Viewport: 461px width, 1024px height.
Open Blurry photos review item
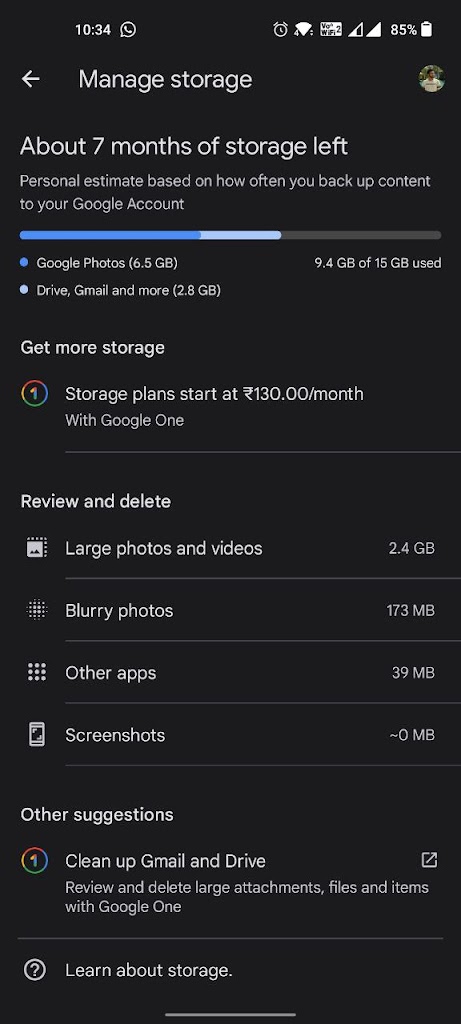230,611
